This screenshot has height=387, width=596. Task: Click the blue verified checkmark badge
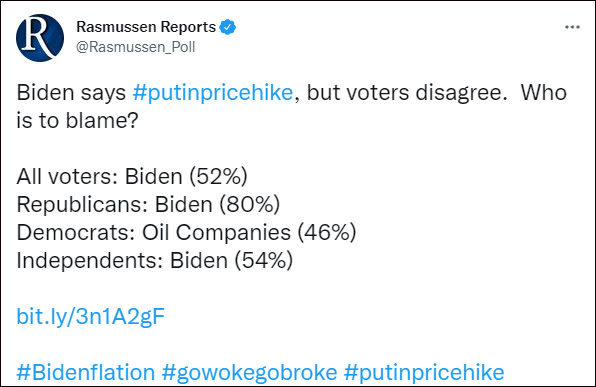click(228, 27)
